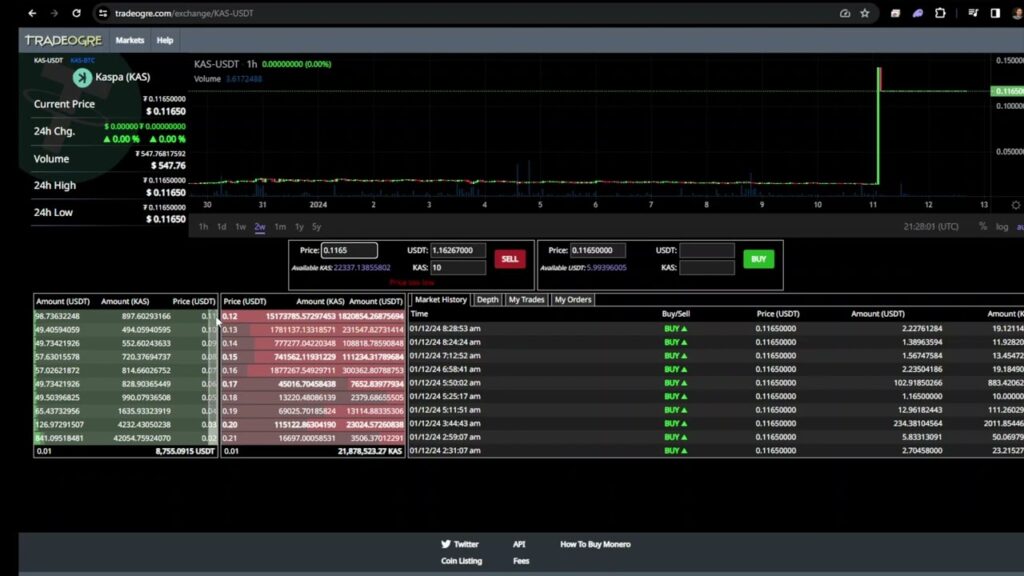
Task: Select sell order at price 0.15
Action: [x=313, y=357]
